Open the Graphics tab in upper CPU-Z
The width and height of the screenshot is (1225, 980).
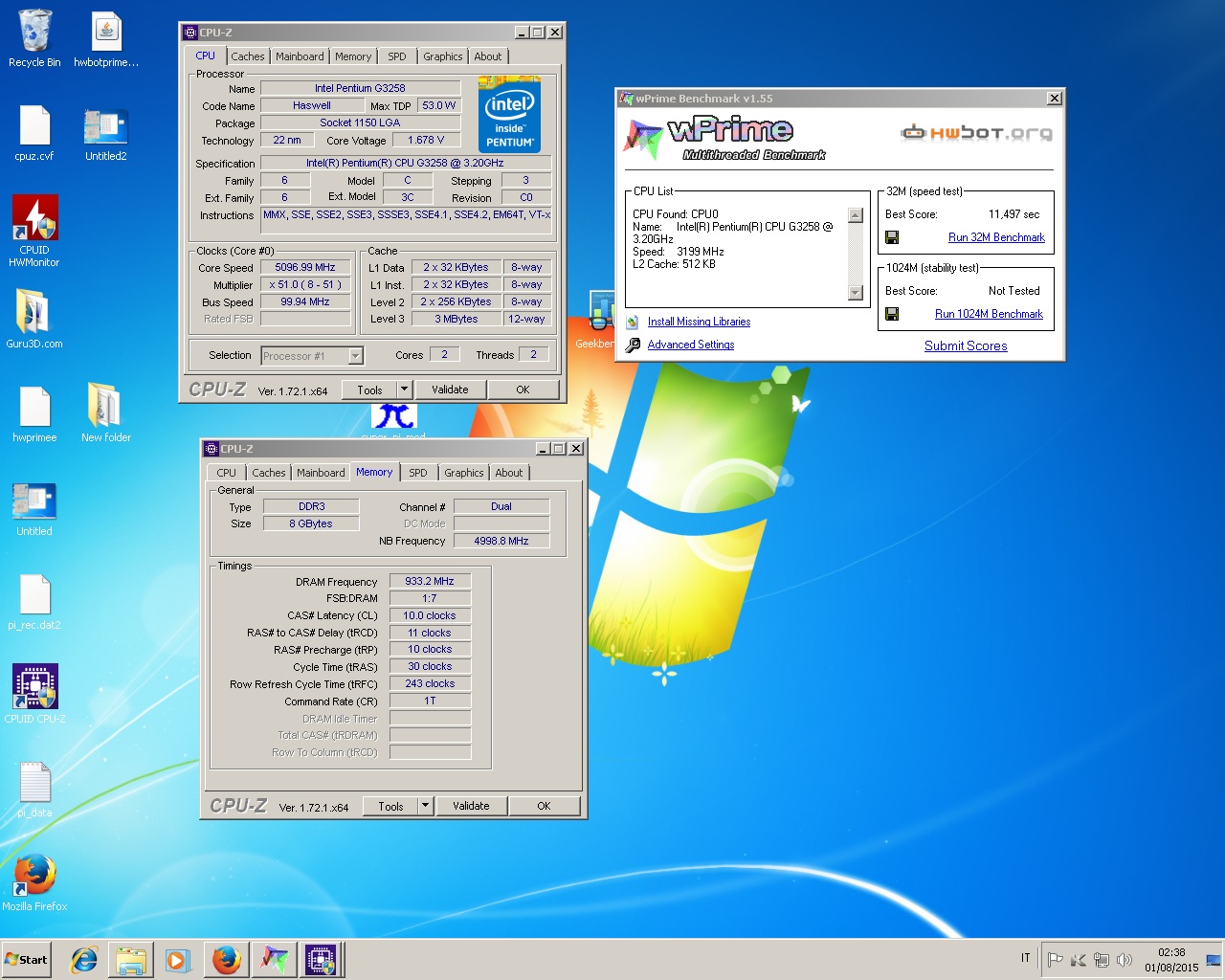[x=443, y=56]
